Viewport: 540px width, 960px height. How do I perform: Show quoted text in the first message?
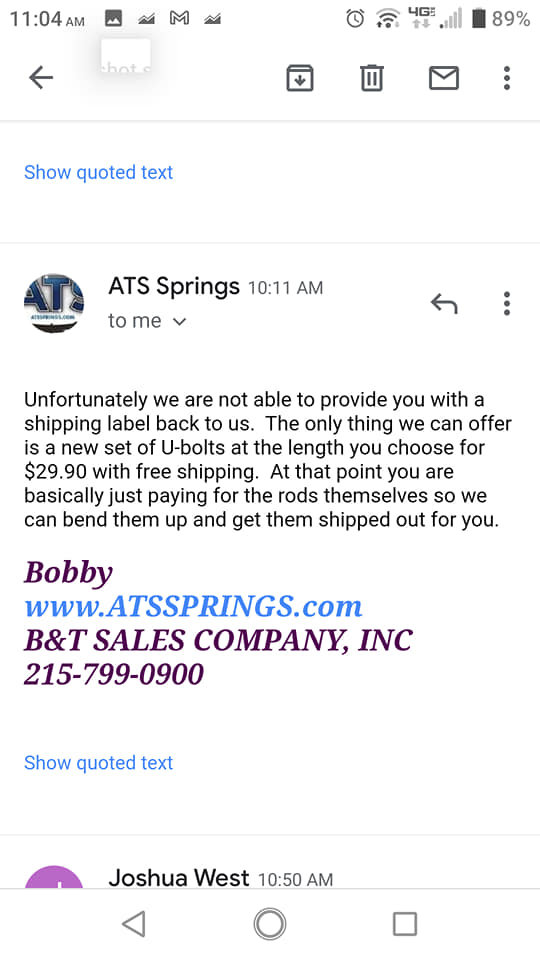click(x=99, y=172)
